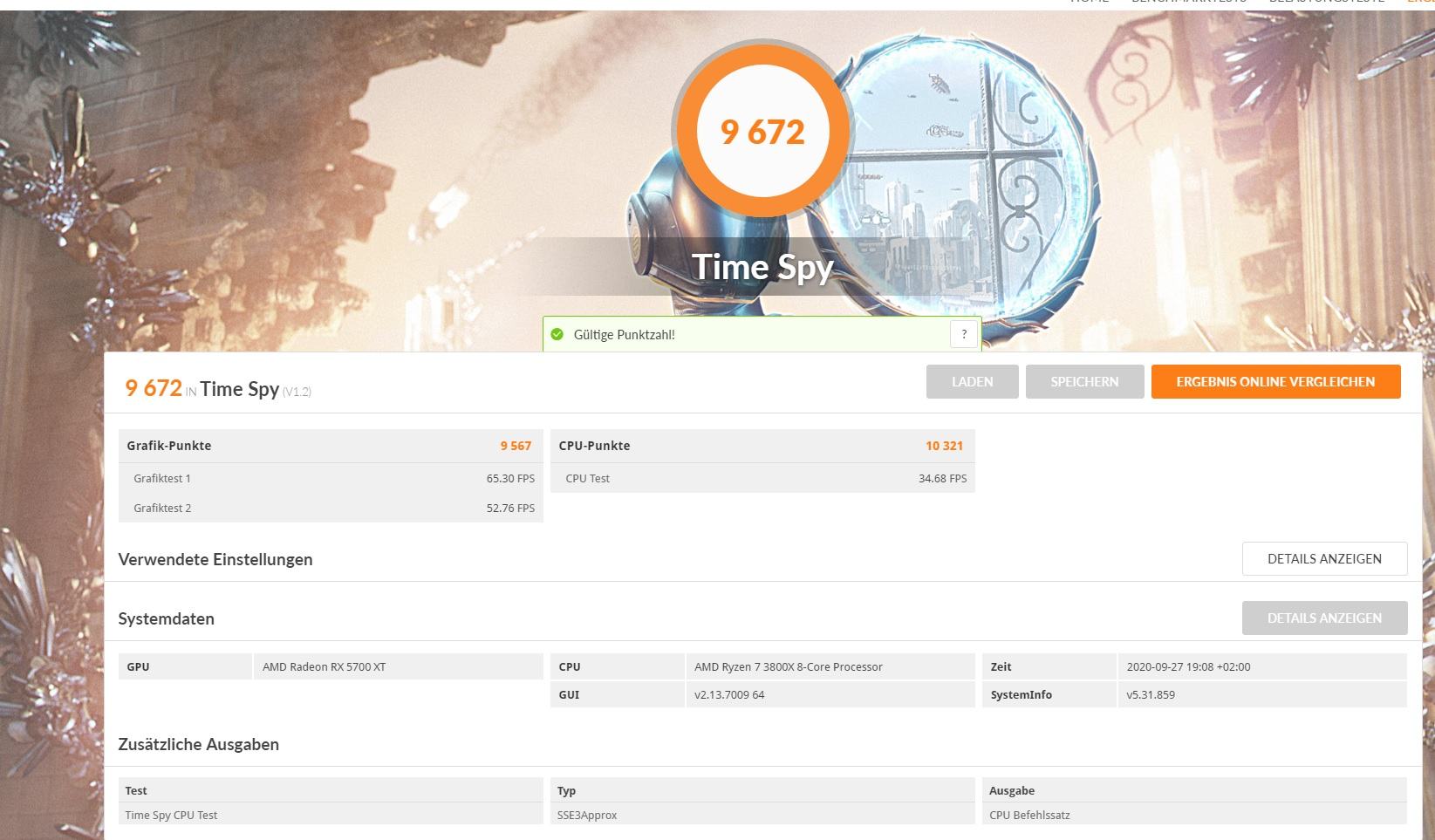Click the "Systemdaten" section heading

[x=166, y=618]
